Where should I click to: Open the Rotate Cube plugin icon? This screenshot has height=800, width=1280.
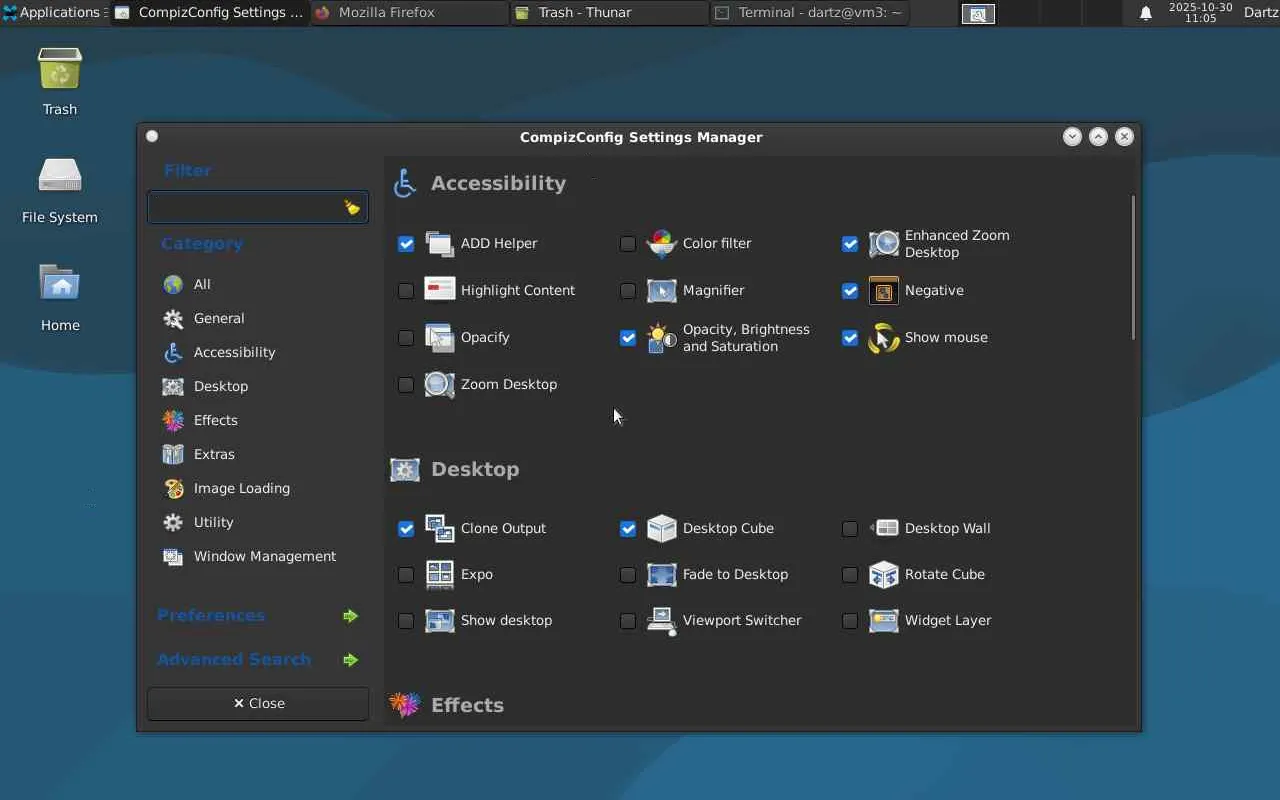[x=884, y=574]
